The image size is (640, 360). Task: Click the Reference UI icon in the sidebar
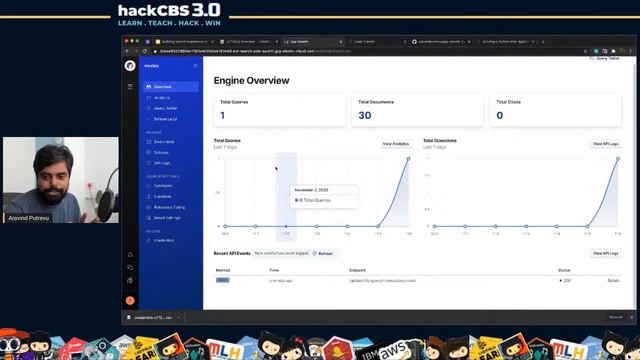pyautogui.click(x=149, y=119)
